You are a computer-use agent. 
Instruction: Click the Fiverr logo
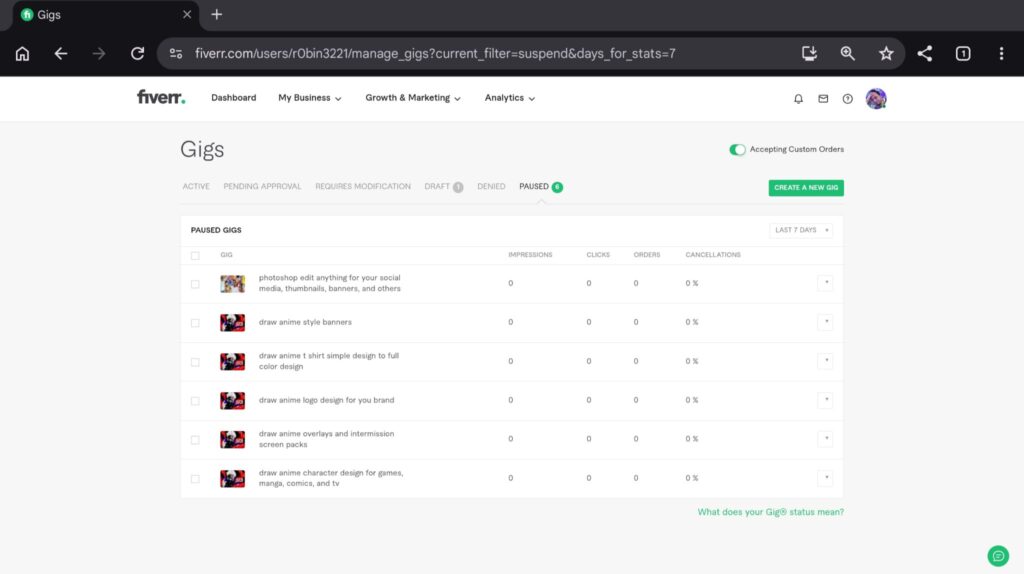pyautogui.click(x=161, y=97)
